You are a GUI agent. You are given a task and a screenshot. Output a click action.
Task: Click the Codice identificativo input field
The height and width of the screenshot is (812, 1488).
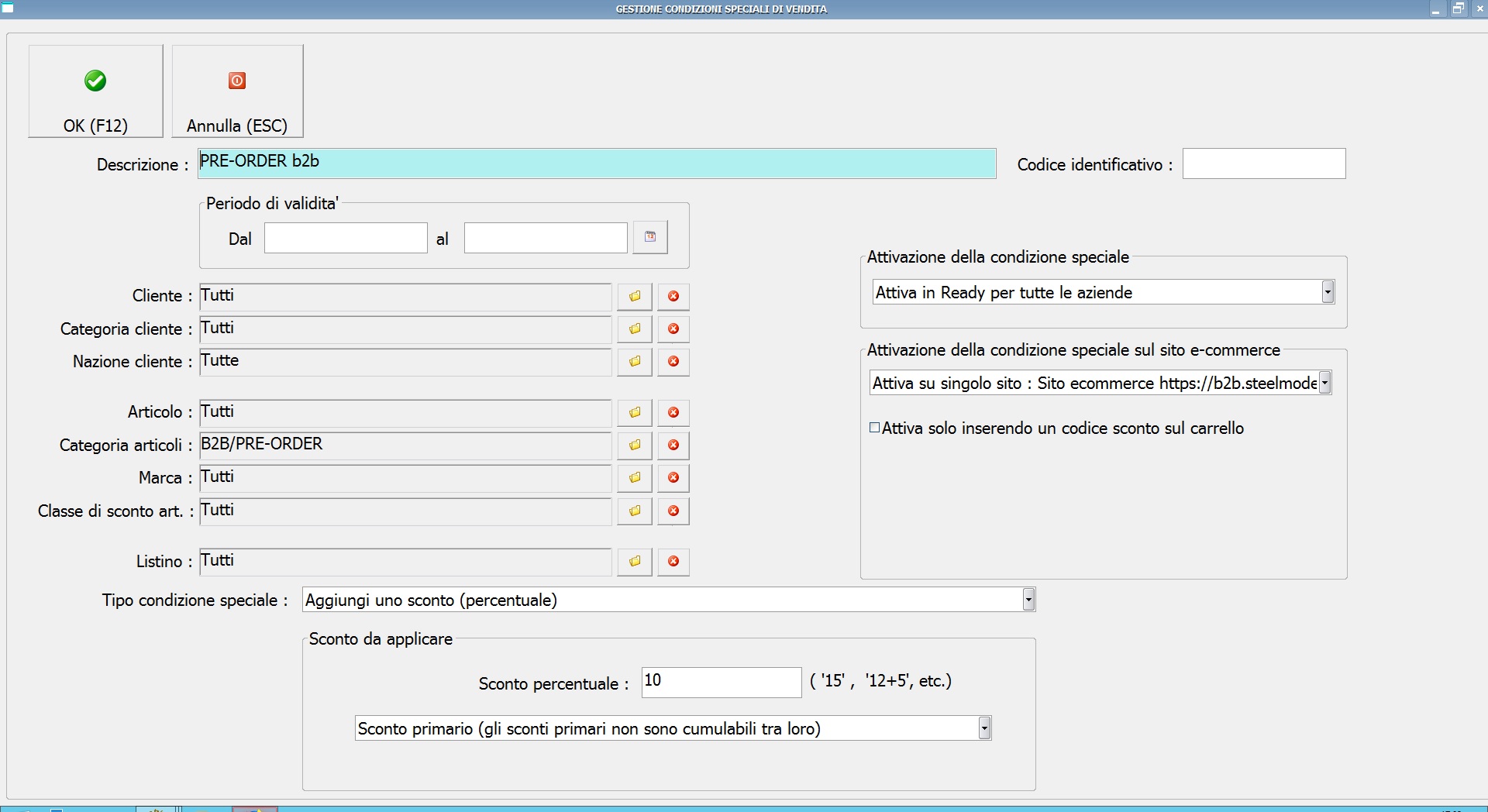point(1264,163)
